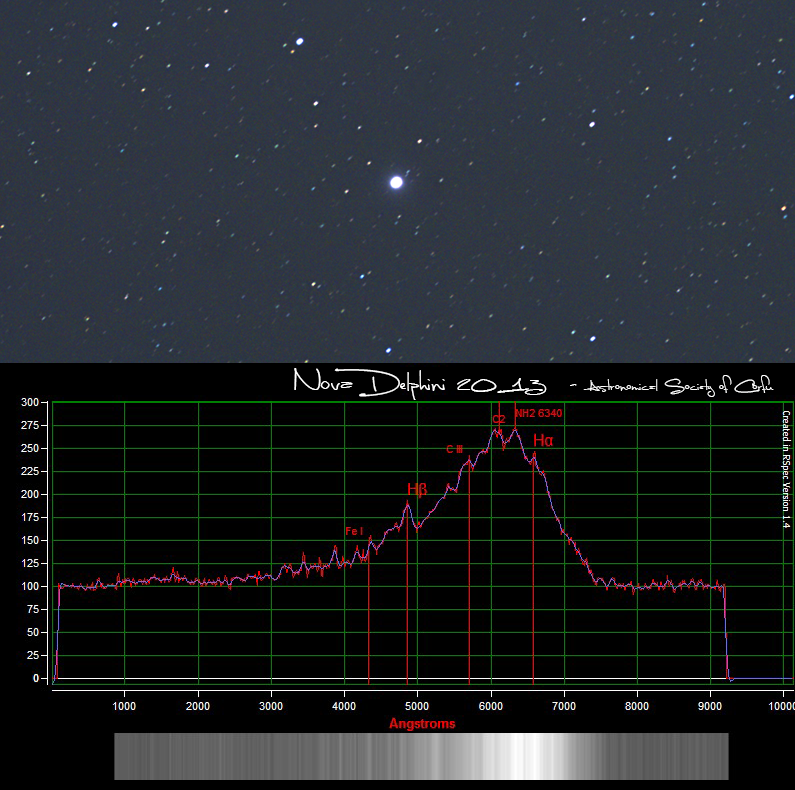Click the 1000 tick label on the wavelength axis

click(124, 706)
